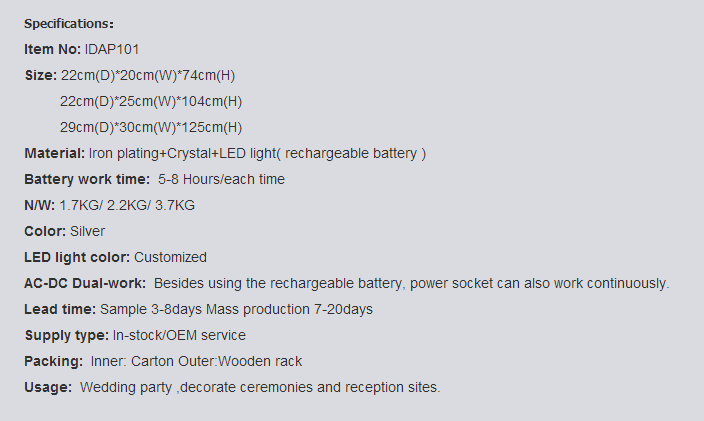Click the sentence about power socket working continuously
Viewport: 704px width, 421px height.
pos(411,284)
